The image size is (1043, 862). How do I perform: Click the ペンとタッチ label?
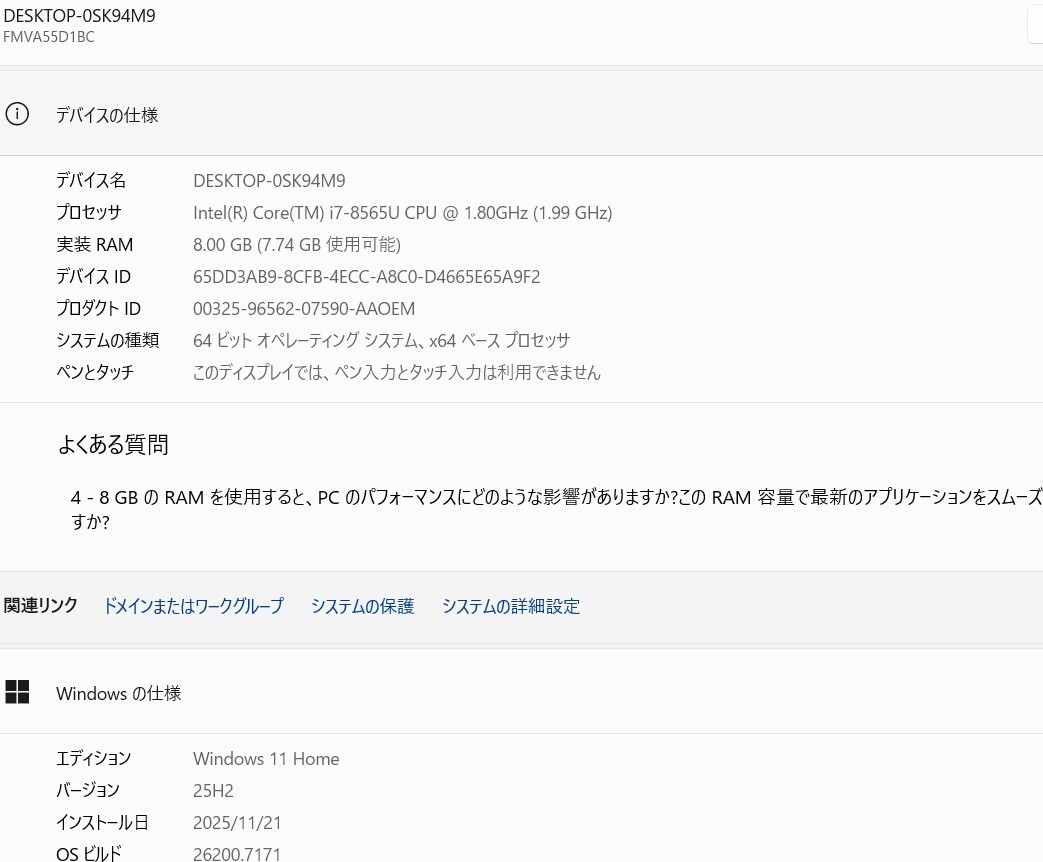click(x=94, y=372)
